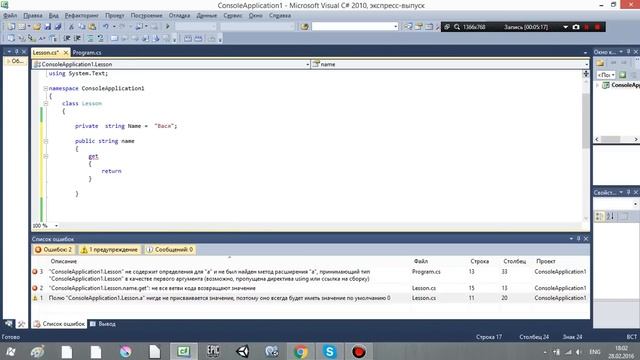The image size is (640, 360).
Task: Cut selection with the scissors icon
Action: pos(71,27)
